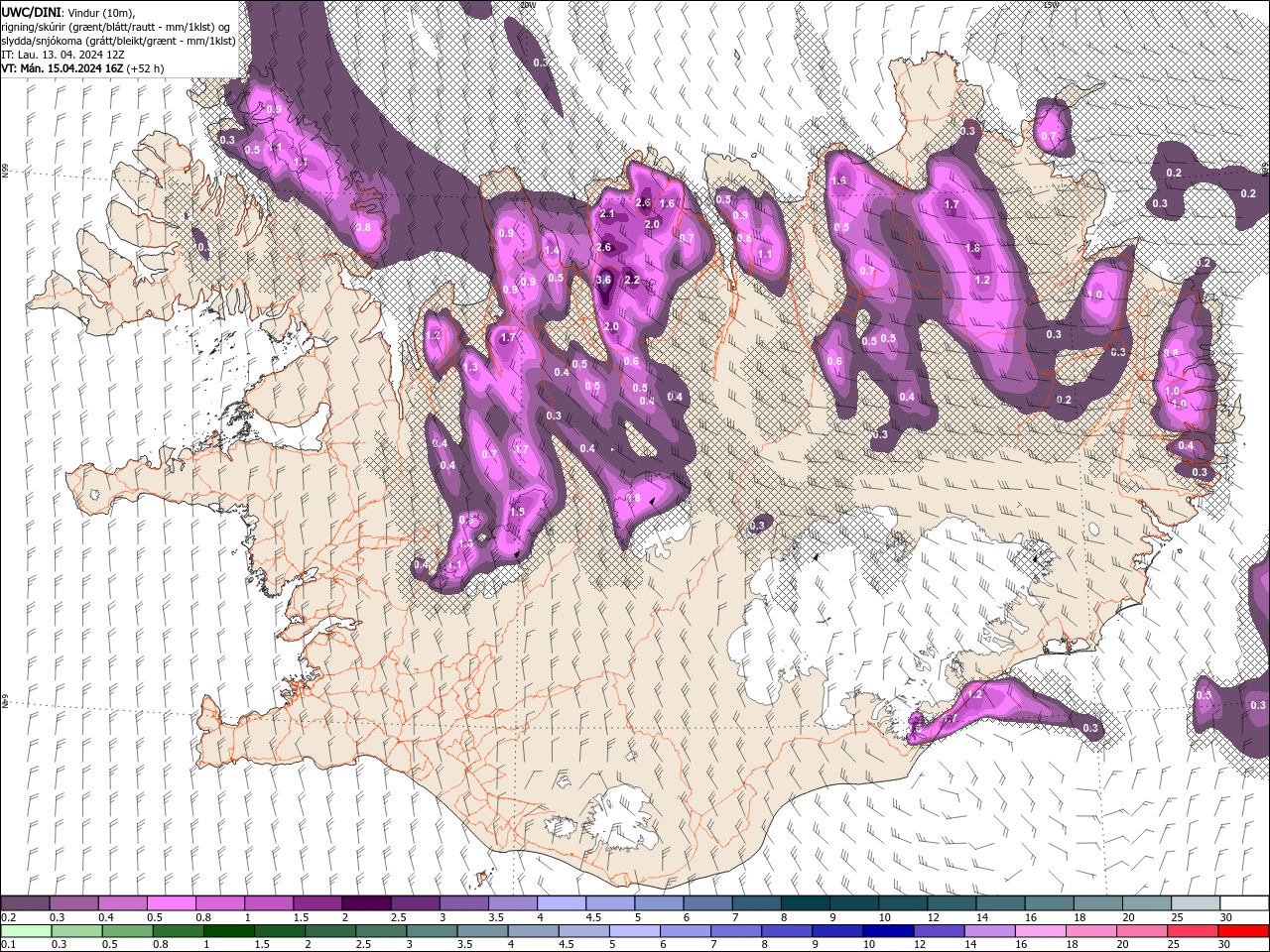
Task: Pick top-row legend swatch starting at 0.4
Action: coord(123,903)
